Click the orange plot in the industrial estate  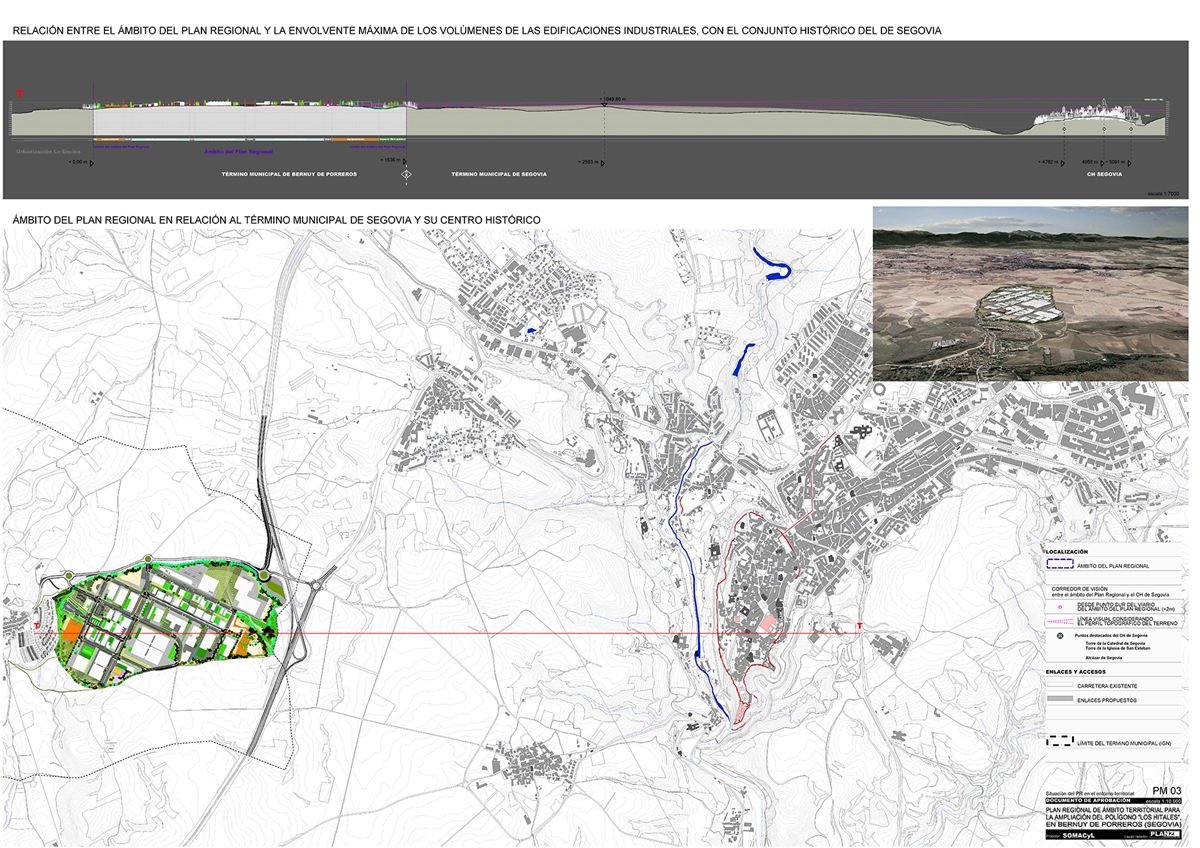click(x=70, y=632)
